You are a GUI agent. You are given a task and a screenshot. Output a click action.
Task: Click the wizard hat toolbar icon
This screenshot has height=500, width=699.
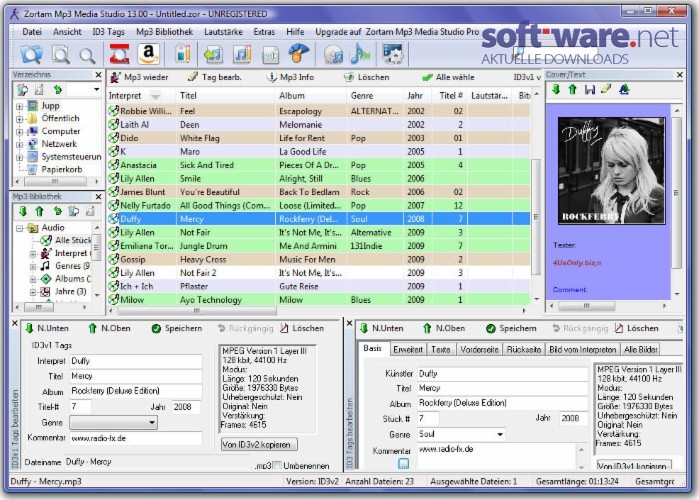(x=299, y=53)
